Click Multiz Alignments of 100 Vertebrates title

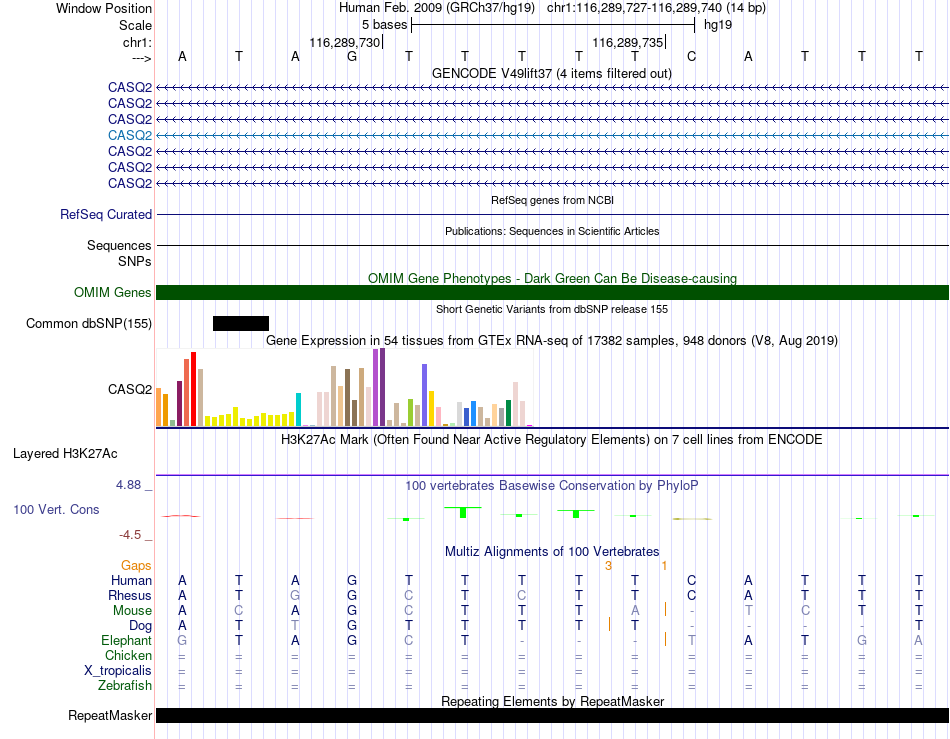[552, 551]
